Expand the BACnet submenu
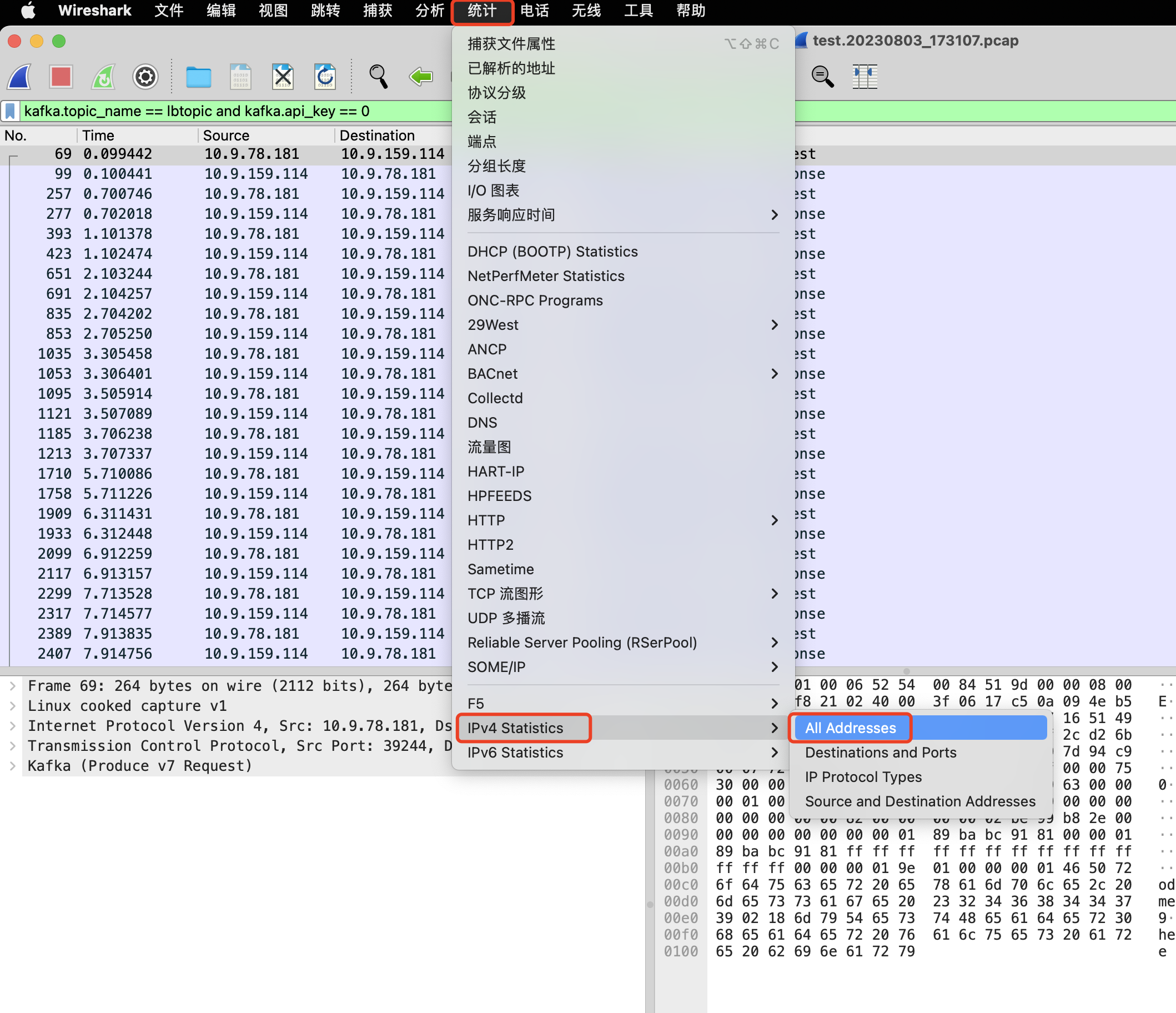This screenshot has height=1013, width=1176. pos(622,374)
